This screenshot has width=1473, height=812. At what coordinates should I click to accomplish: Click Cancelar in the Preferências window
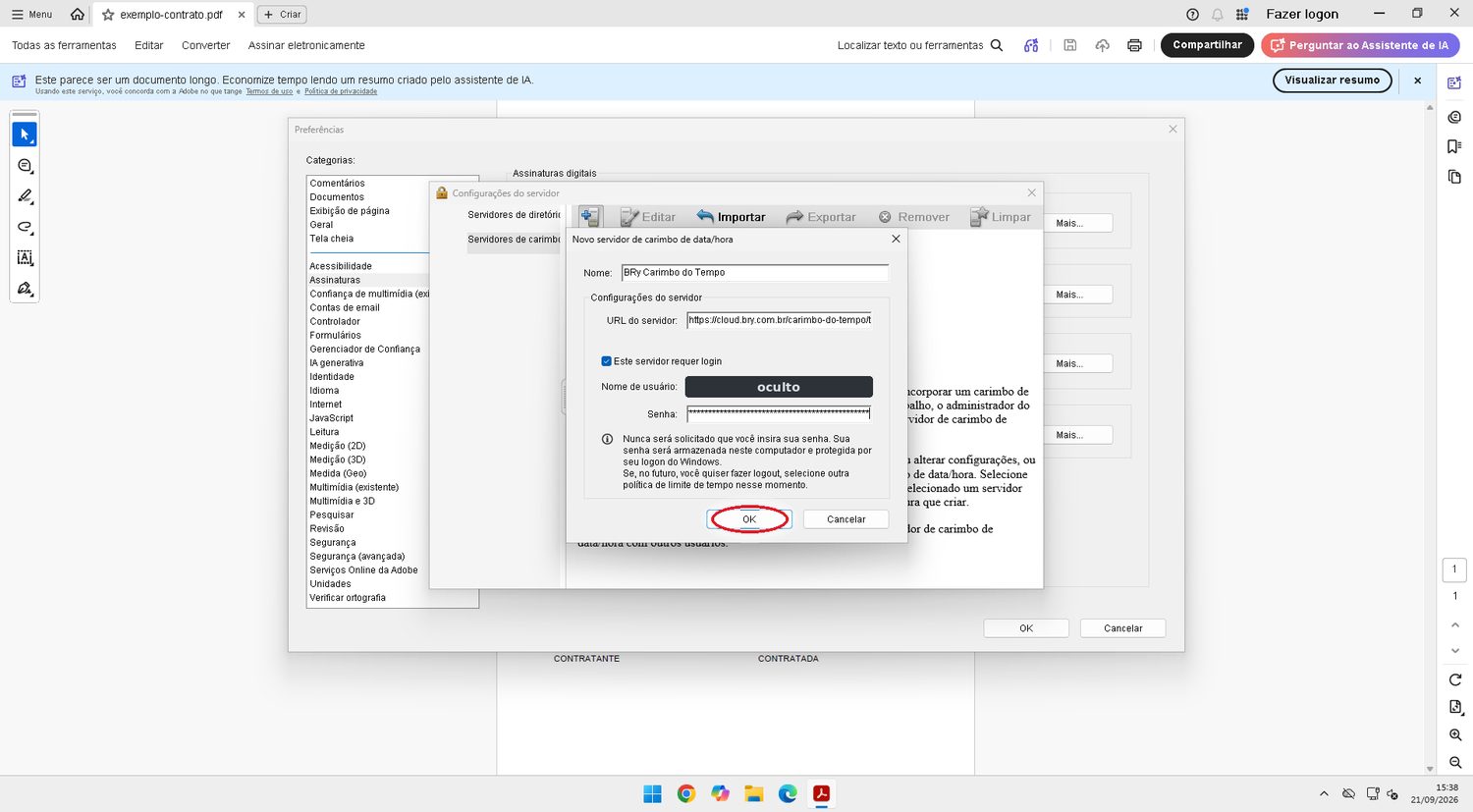(x=1122, y=628)
